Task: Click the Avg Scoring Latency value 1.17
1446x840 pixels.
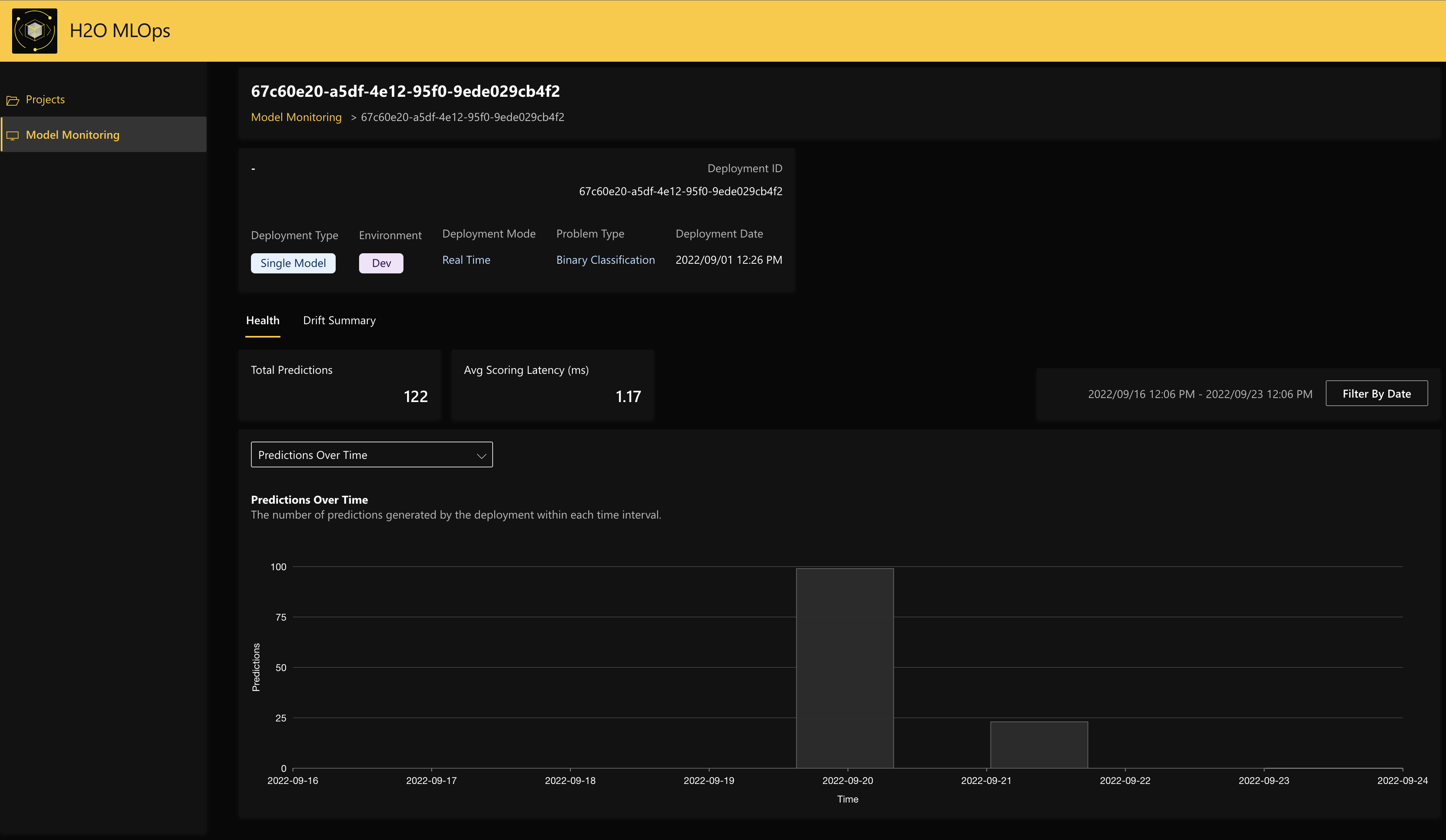Action: click(628, 396)
